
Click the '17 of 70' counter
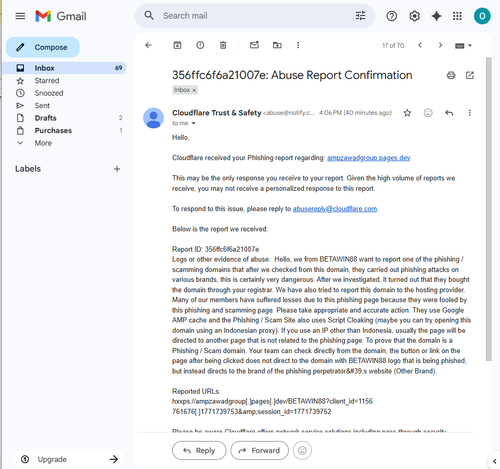[x=393, y=46]
